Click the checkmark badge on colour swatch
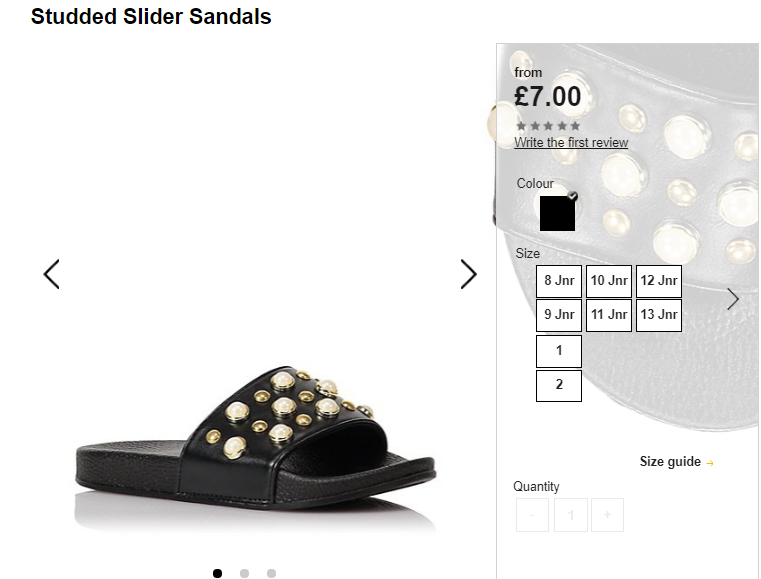The image size is (761, 579). coord(573,196)
